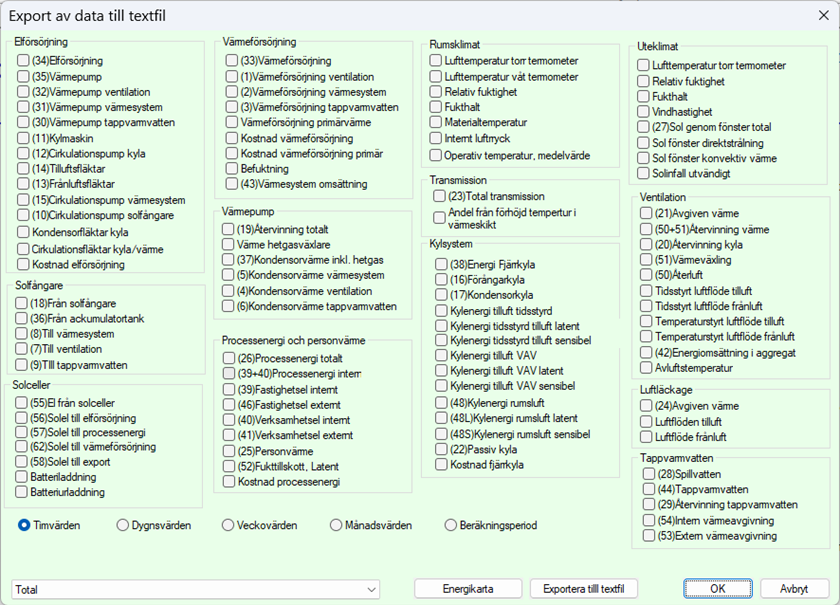Cancel the dialog with Avbryt
The width and height of the screenshot is (840, 605).
794,589
